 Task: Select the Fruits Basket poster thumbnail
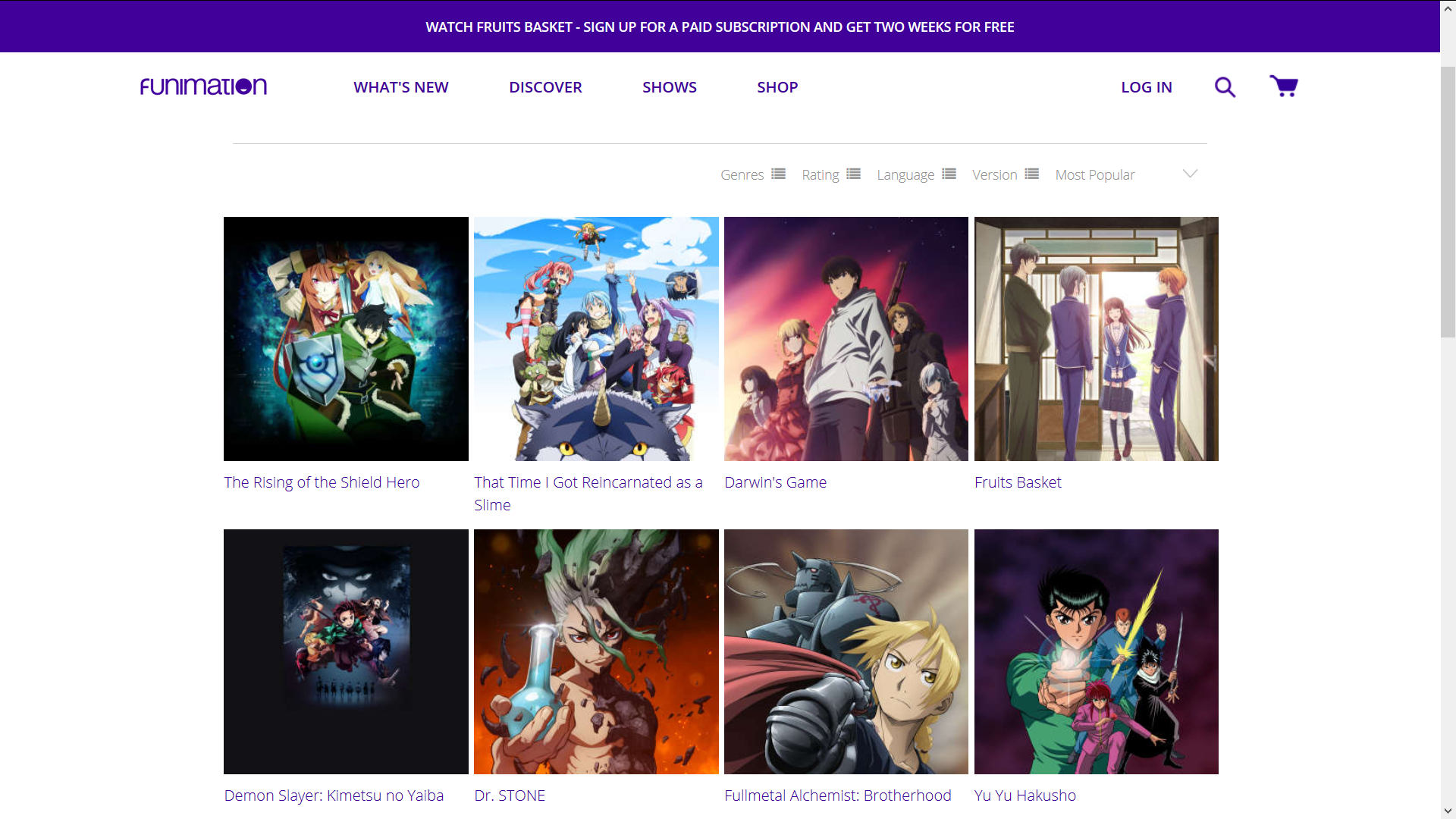[1097, 339]
